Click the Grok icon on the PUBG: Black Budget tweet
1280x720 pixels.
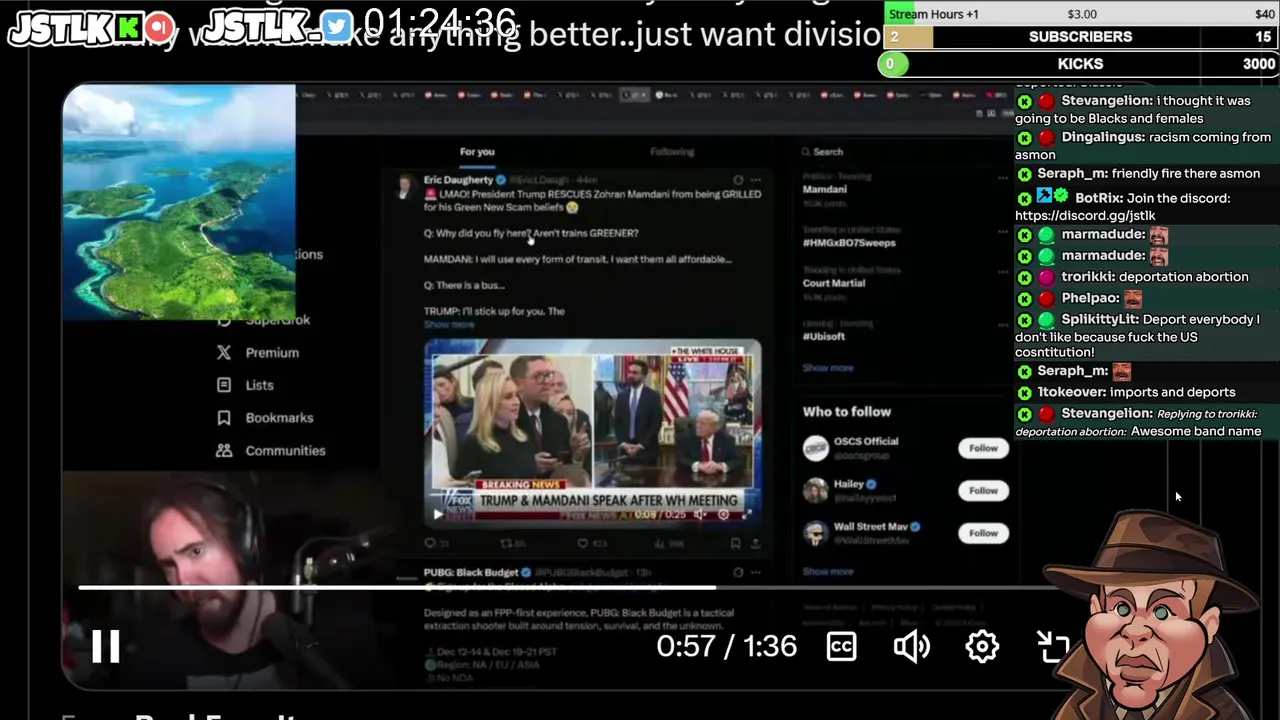738,572
